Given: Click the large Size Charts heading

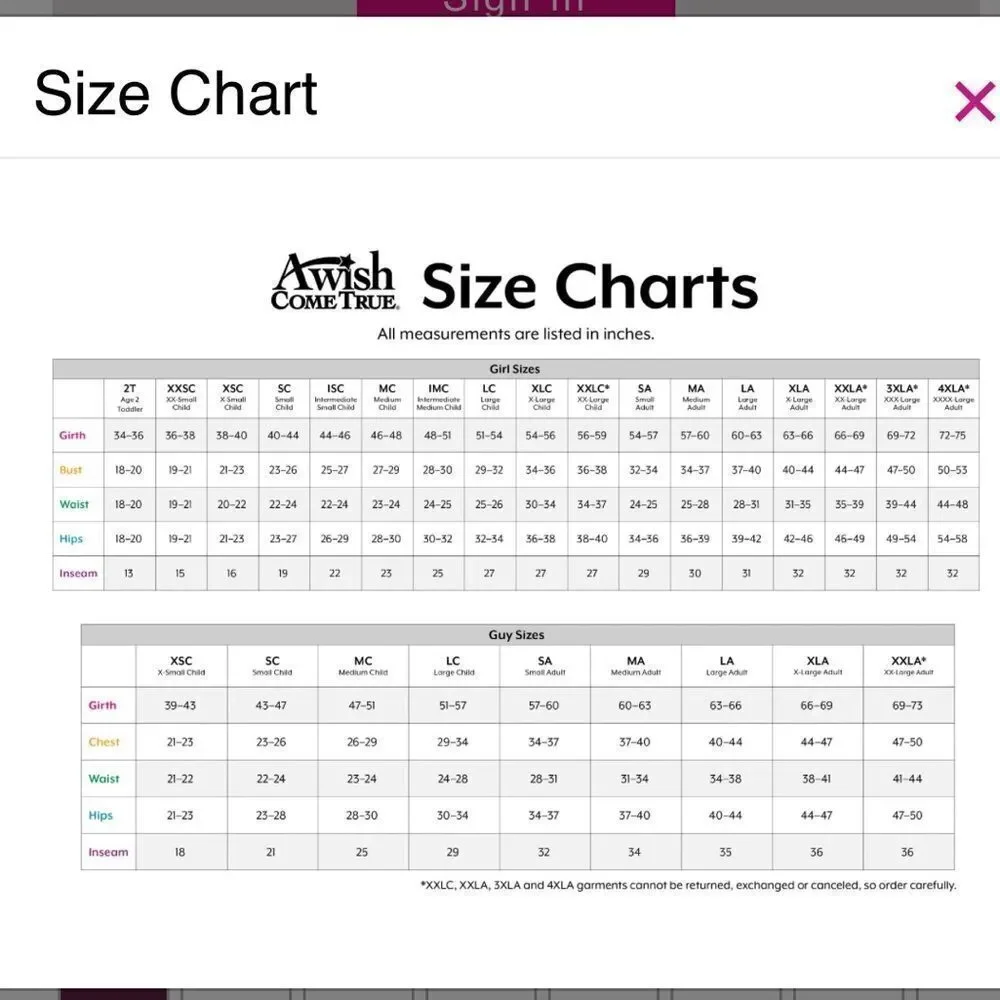Looking at the screenshot, I should coord(590,286).
